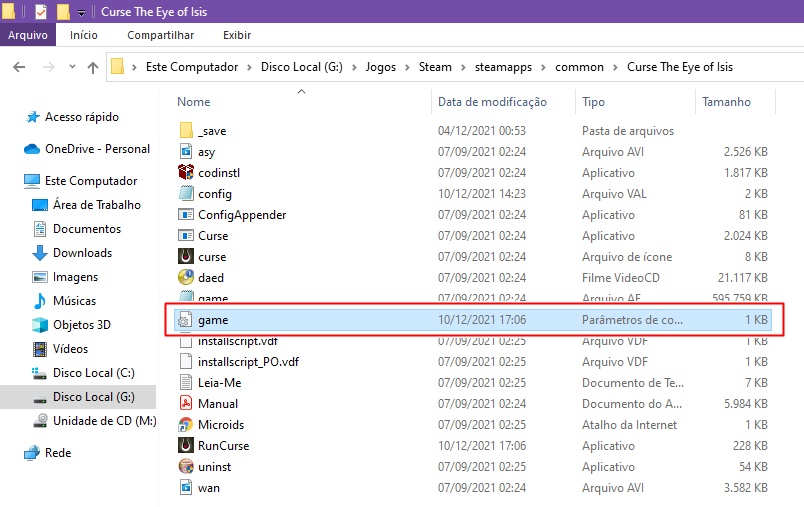Select the _save folder icon
The width and height of the screenshot is (804, 507).
[186, 130]
